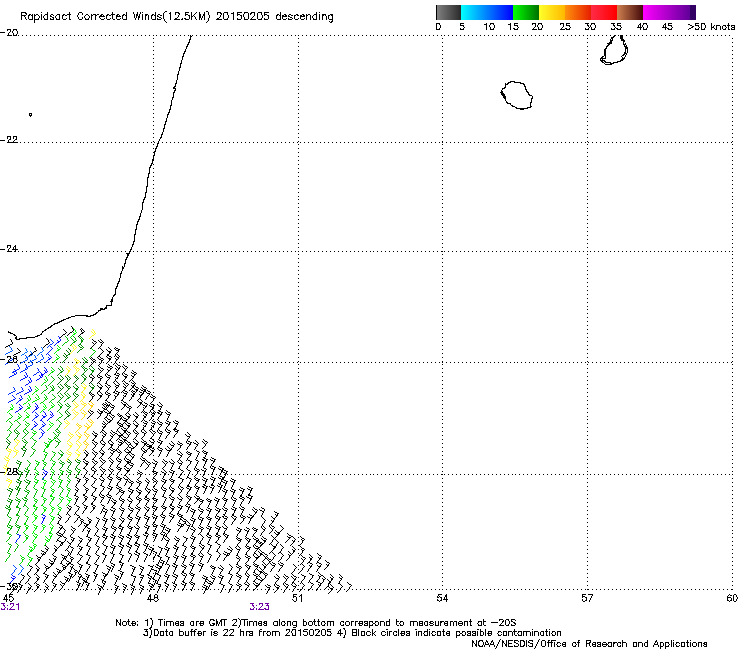Screen dimensions: 740x650
Task: Click the note line 'Times are GMT'
Action: (x=192, y=623)
